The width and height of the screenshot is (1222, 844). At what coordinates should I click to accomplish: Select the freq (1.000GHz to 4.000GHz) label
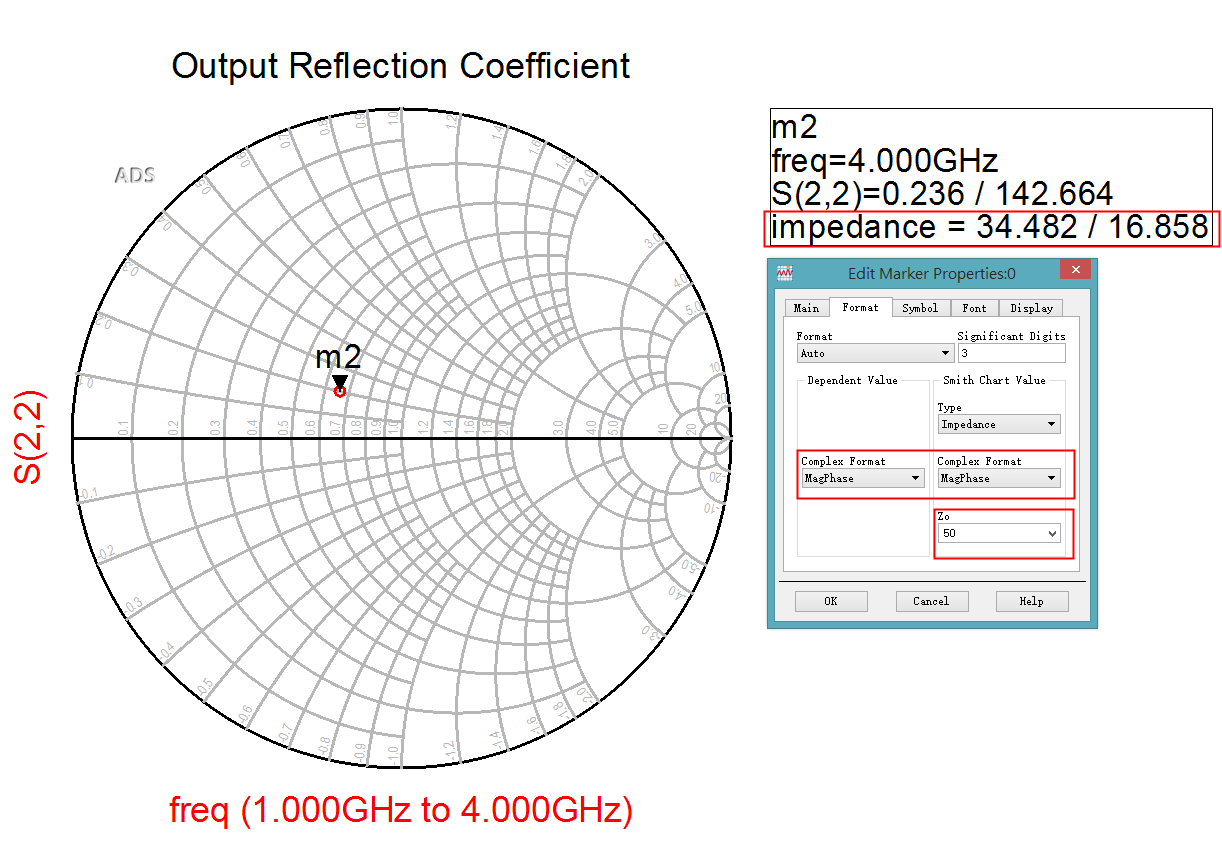tap(401, 809)
